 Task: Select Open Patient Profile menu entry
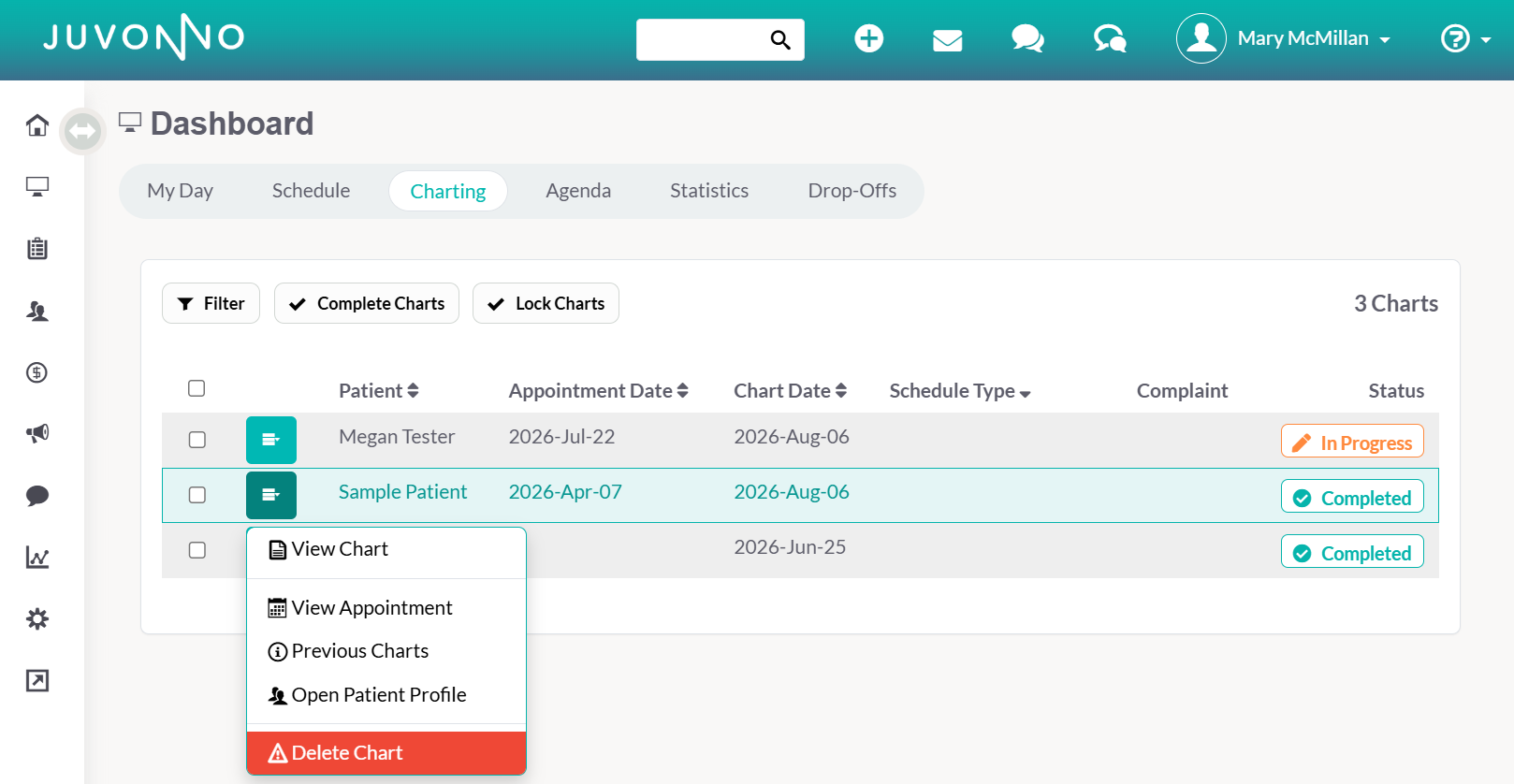pyautogui.click(x=386, y=695)
